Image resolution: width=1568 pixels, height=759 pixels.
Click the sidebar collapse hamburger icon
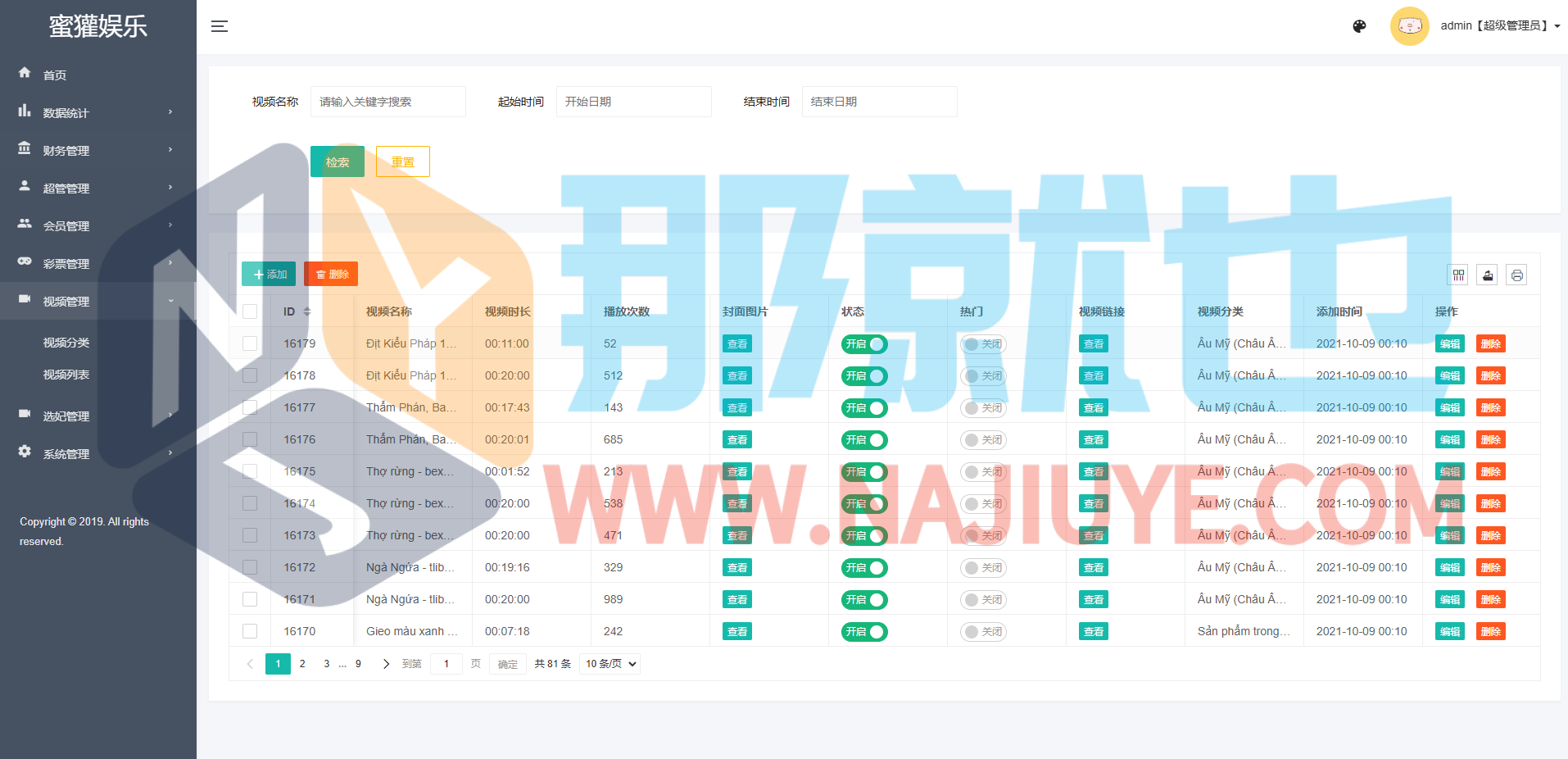click(x=219, y=26)
